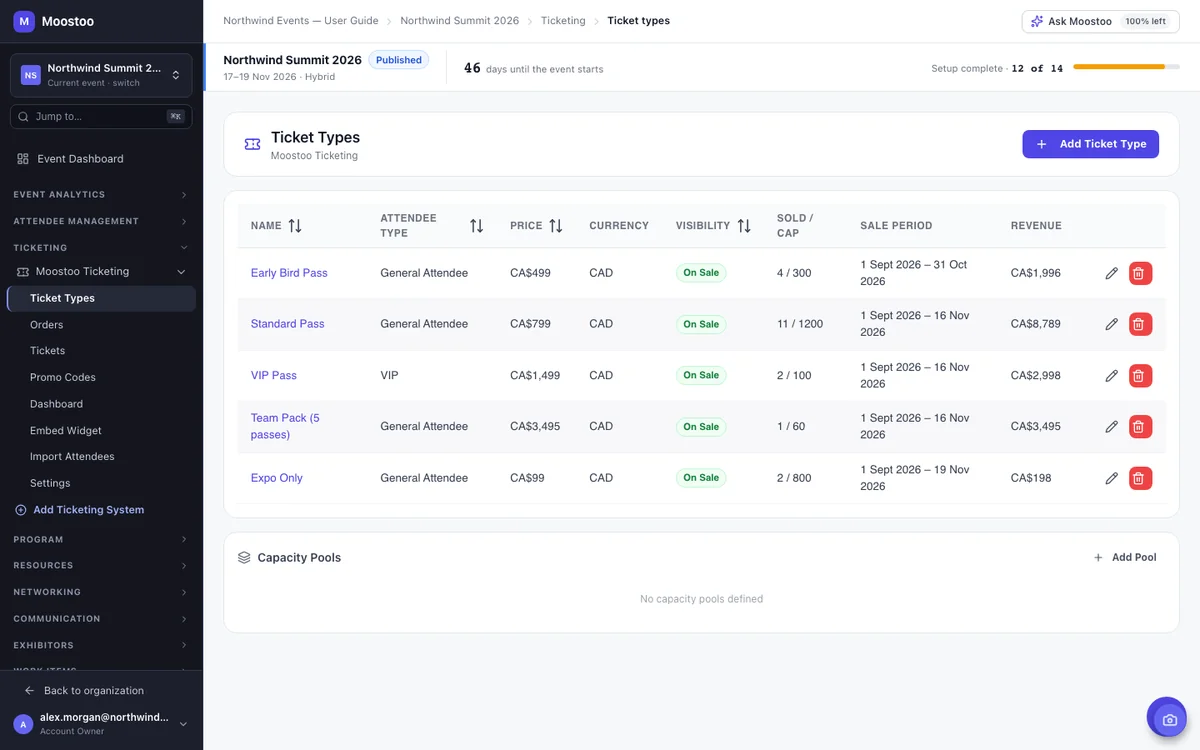Screen dimensions: 1200x750
Task: Open the alex.morgan account menu
Action: [101, 724]
